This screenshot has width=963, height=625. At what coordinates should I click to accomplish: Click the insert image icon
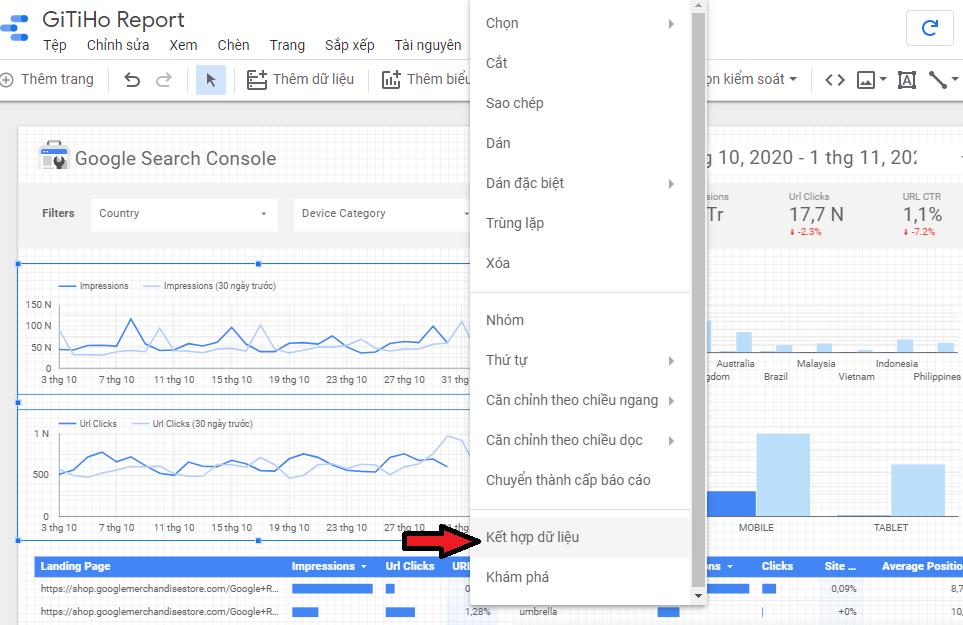pos(866,80)
